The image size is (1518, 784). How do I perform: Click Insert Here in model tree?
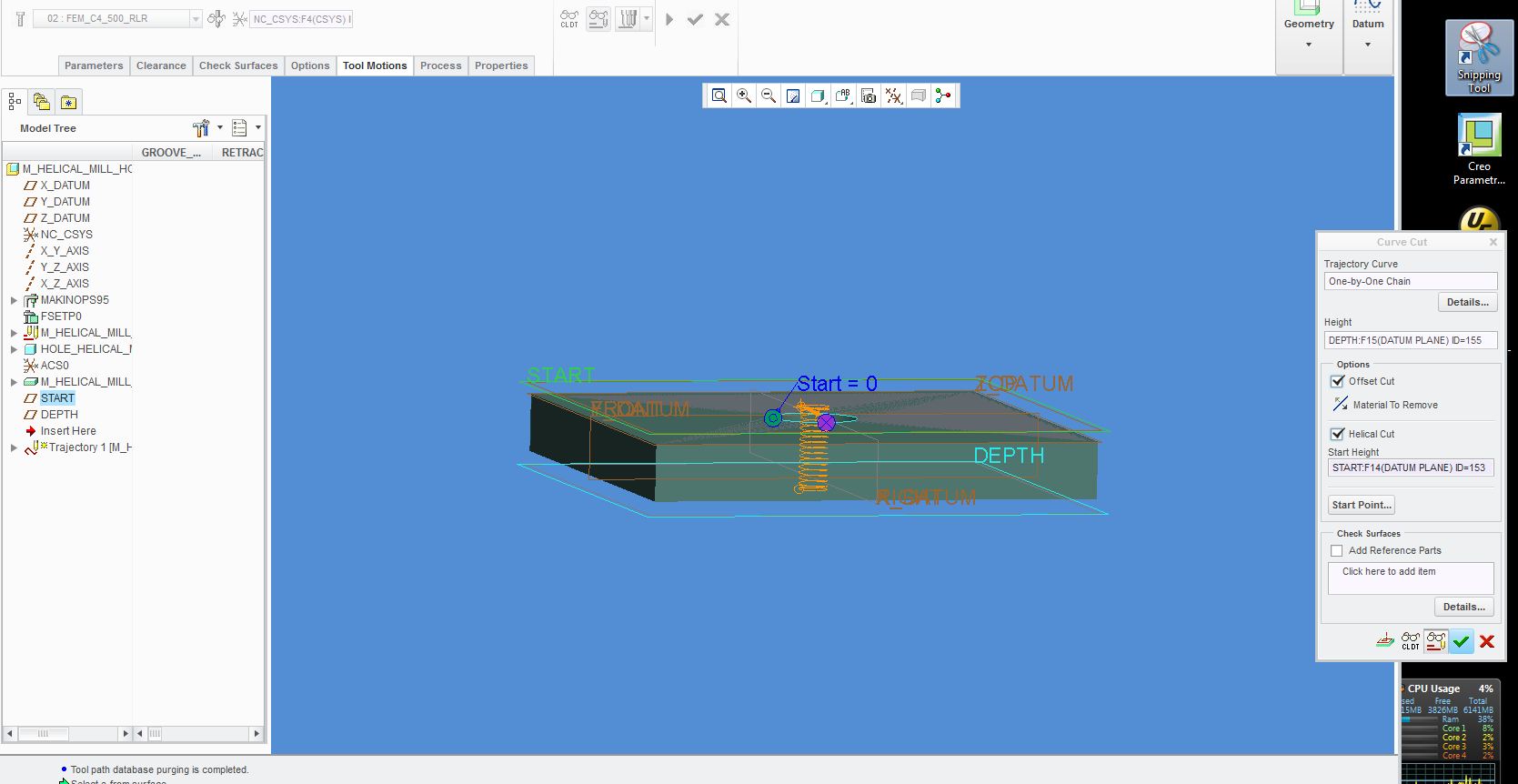pyautogui.click(x=67, y=430)
